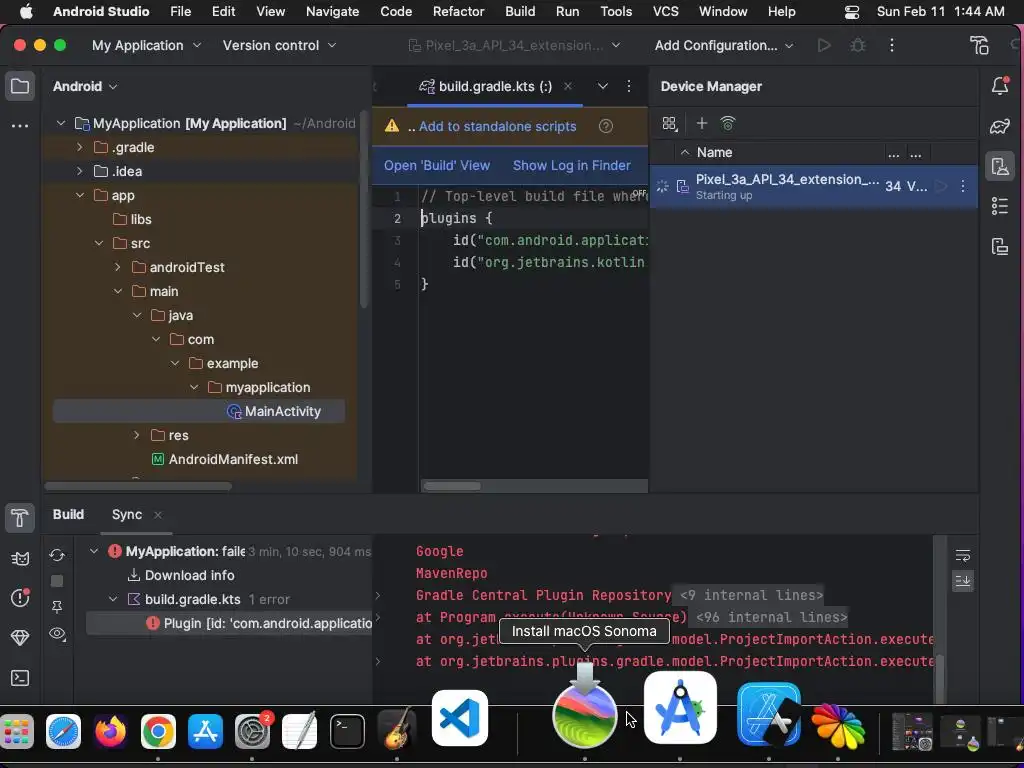This screenshot has height=768, width=1024.
Task: Open the Notifications bell icon
Action: coord(1000,86)
